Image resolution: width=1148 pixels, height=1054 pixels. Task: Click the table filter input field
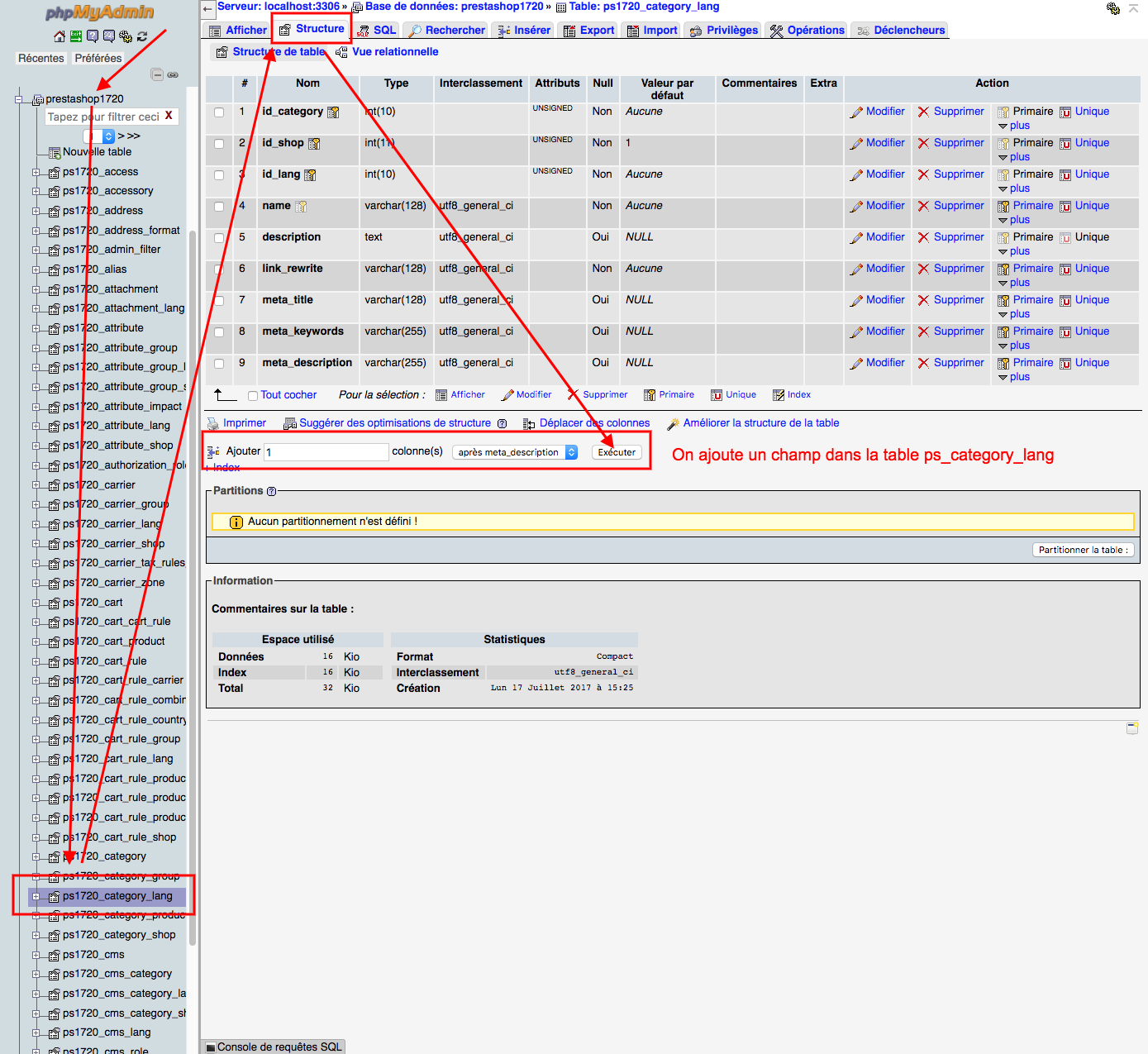[103, 117]
